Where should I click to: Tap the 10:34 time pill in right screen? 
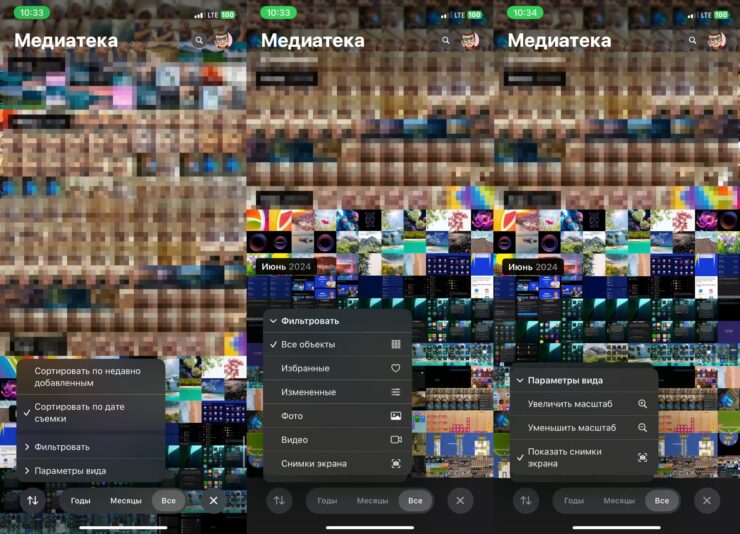[x=525, y=13]
